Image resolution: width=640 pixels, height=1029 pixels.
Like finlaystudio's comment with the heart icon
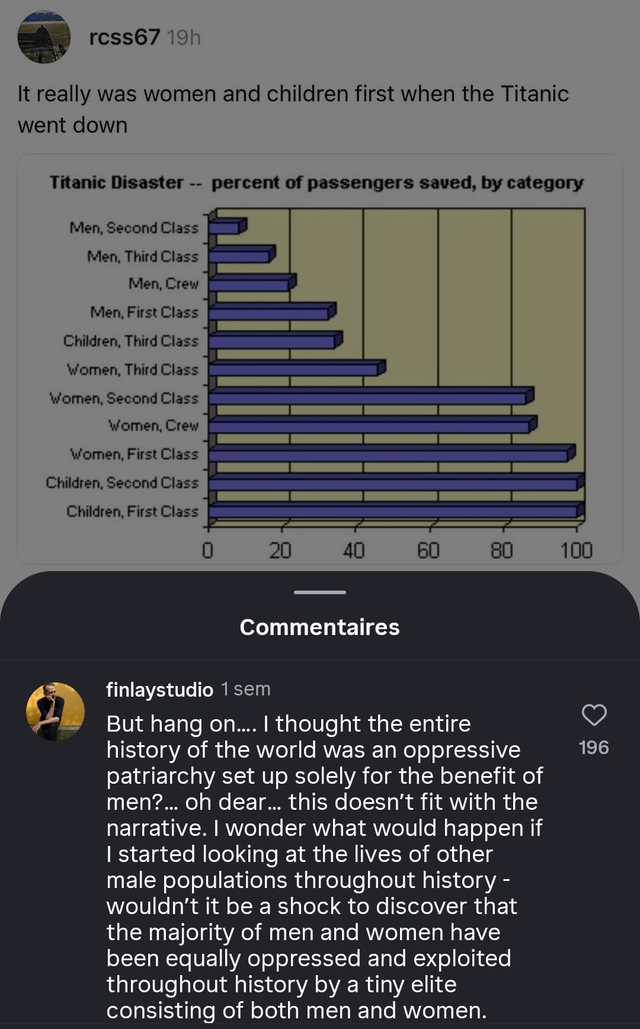point(594,715)
